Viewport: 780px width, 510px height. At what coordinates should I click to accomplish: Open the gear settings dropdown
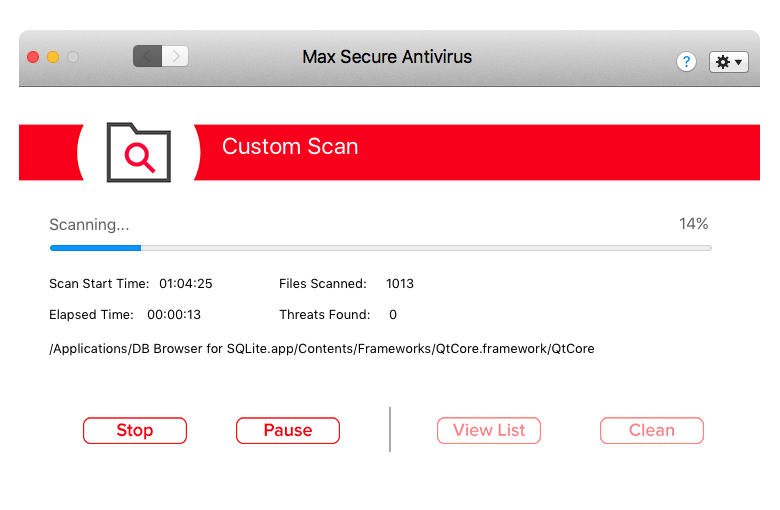click(728, 62)
